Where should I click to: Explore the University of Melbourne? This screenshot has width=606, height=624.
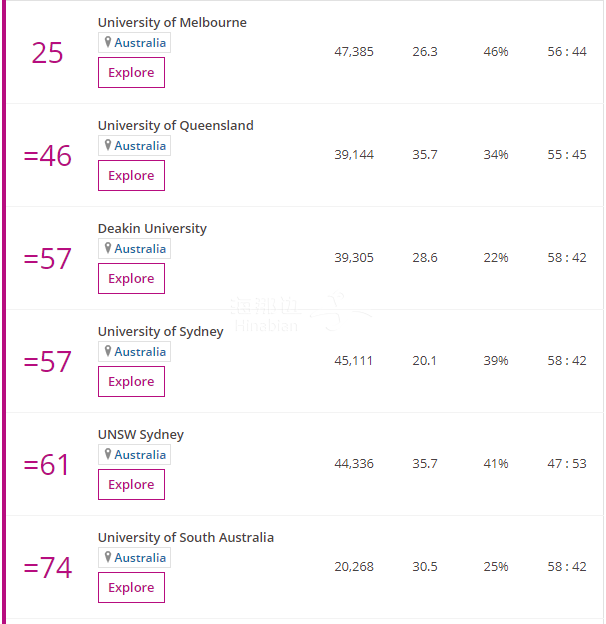(131, 72)
